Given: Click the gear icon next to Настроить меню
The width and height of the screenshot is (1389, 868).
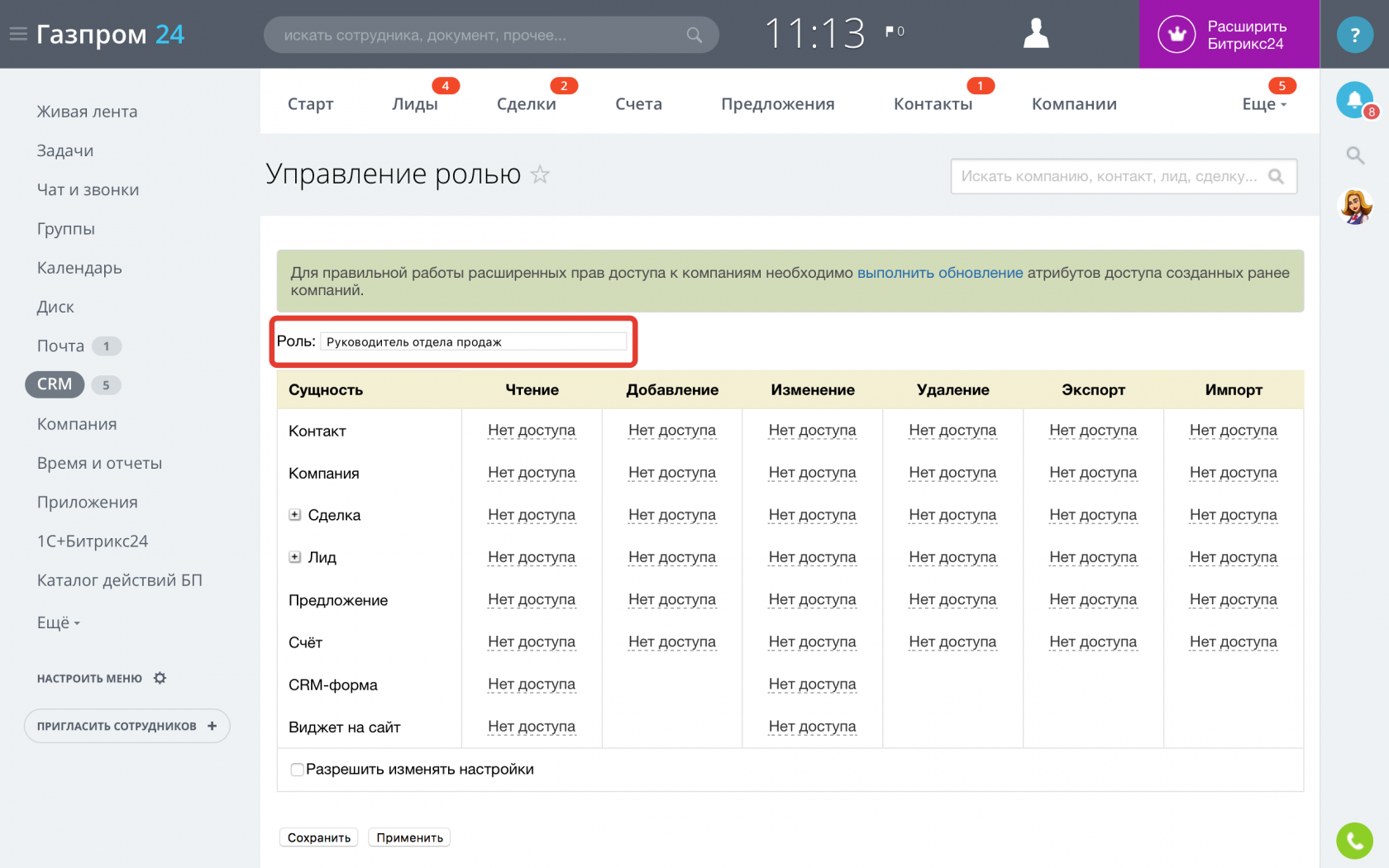Looking at the screenshot, I should (160, 678).
